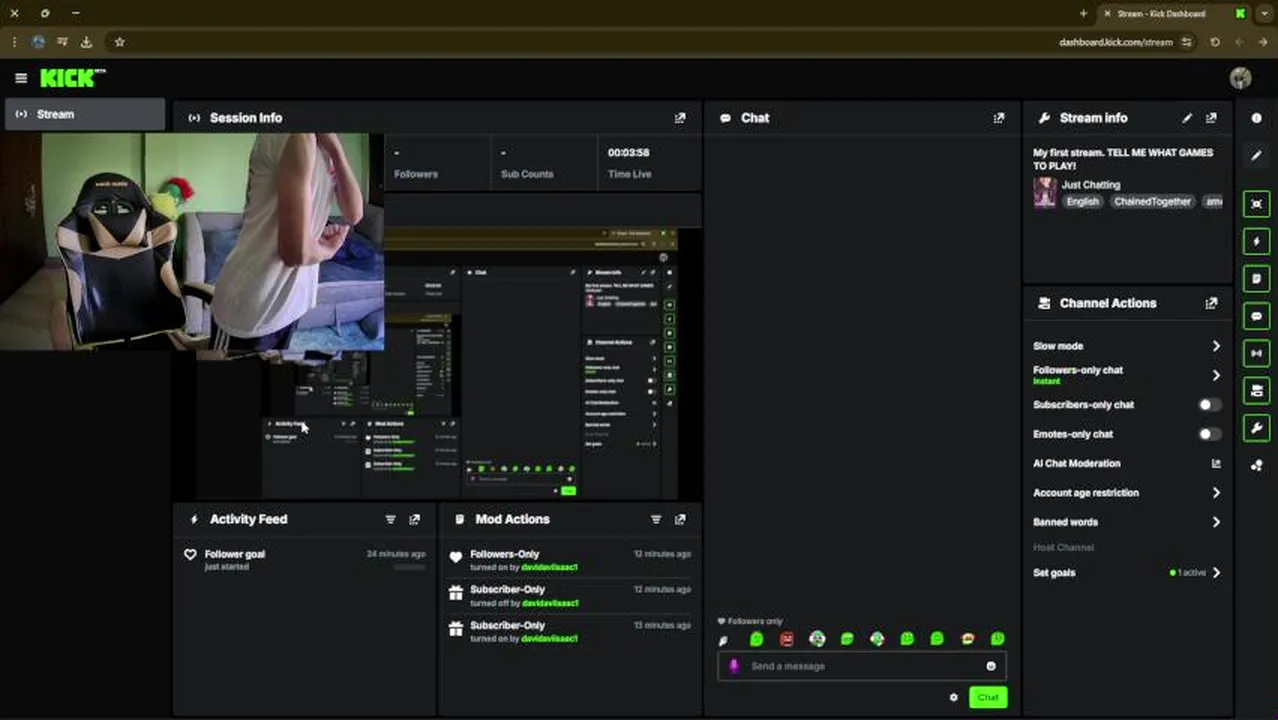The width and height of the screenshot is (1278, 720).
Task: Insert the last emote in the row
Action: [x=997, y=639]
